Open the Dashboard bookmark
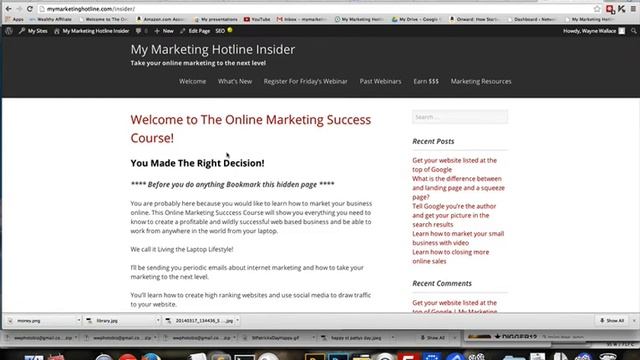The height and width of the screenshot is (360, 640). pyautogui.click(x=531, y=19)
